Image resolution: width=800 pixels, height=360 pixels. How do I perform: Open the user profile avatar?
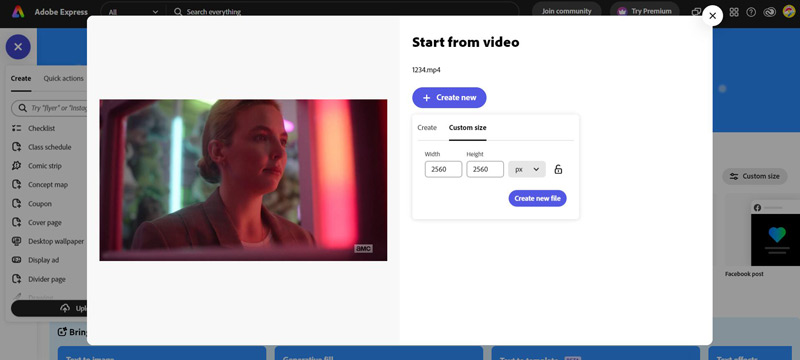[789, 11]
